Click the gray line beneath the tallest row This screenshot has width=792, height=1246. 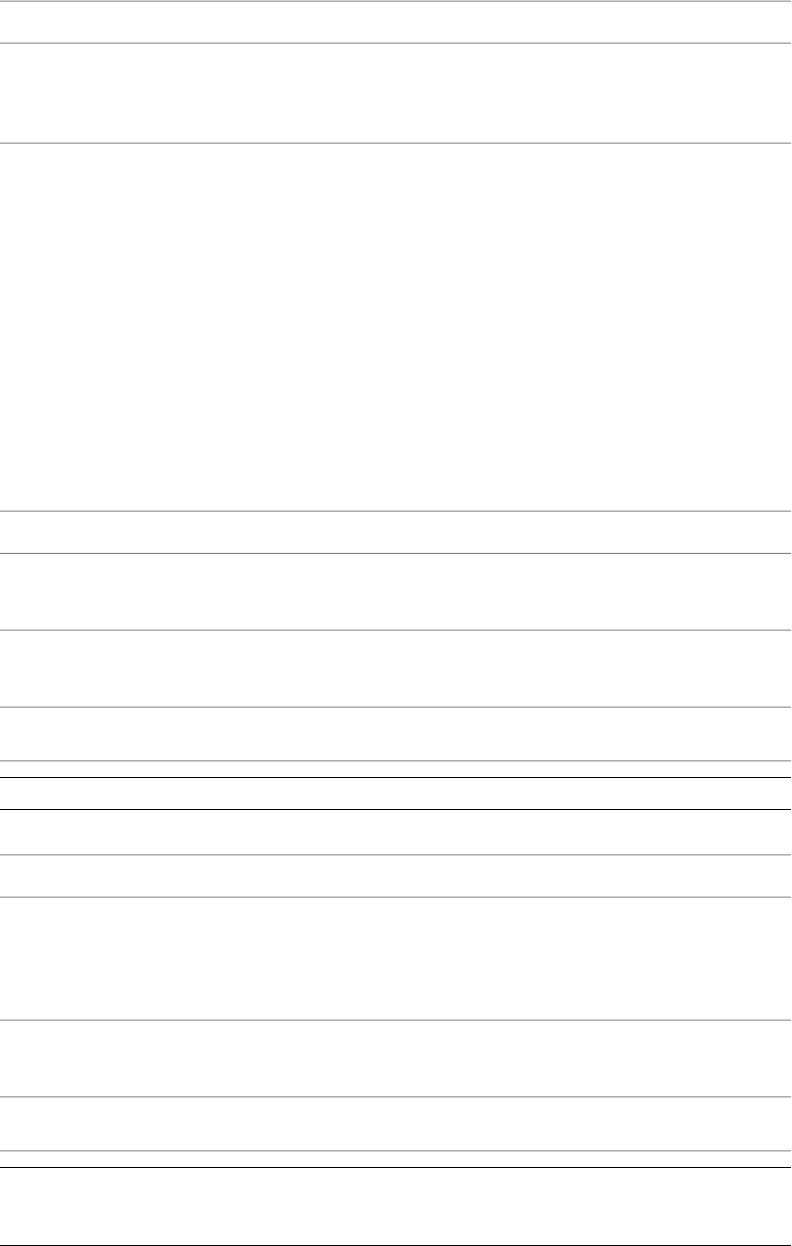tap(396, 512)
